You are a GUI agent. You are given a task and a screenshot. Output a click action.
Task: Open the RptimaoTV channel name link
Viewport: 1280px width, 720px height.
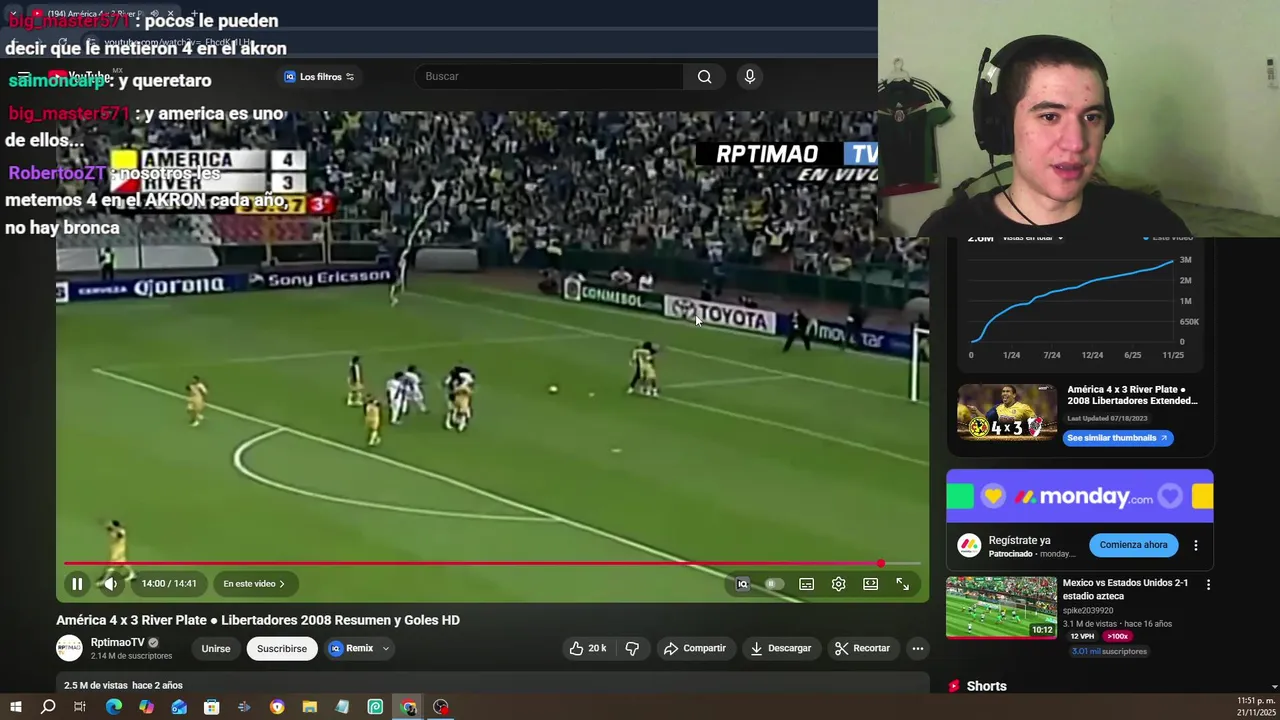tap(117, 642)
